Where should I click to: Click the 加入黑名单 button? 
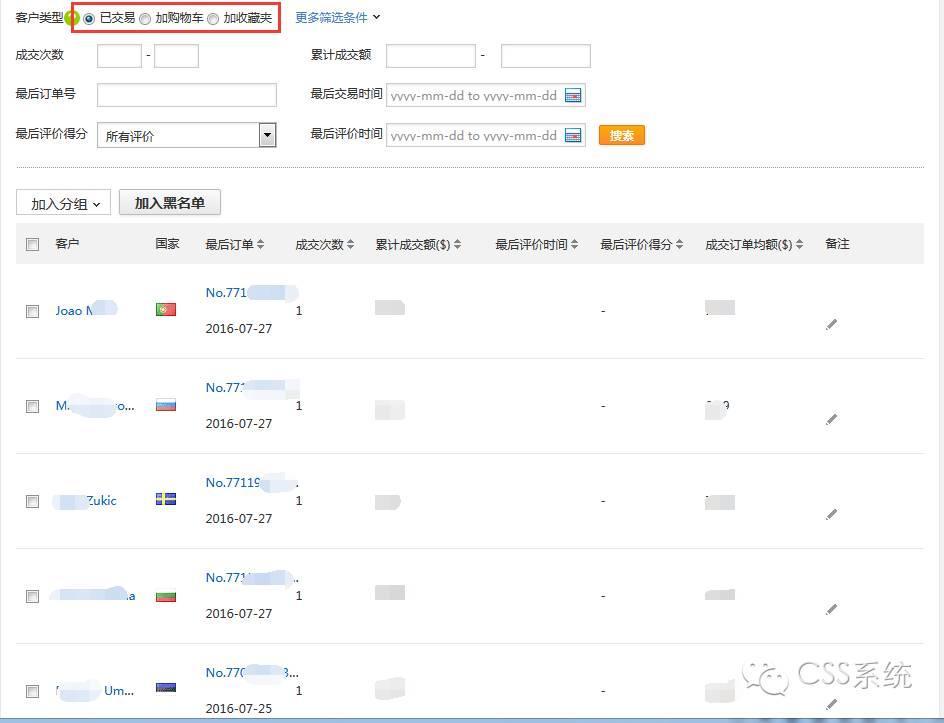coord(169,203)
